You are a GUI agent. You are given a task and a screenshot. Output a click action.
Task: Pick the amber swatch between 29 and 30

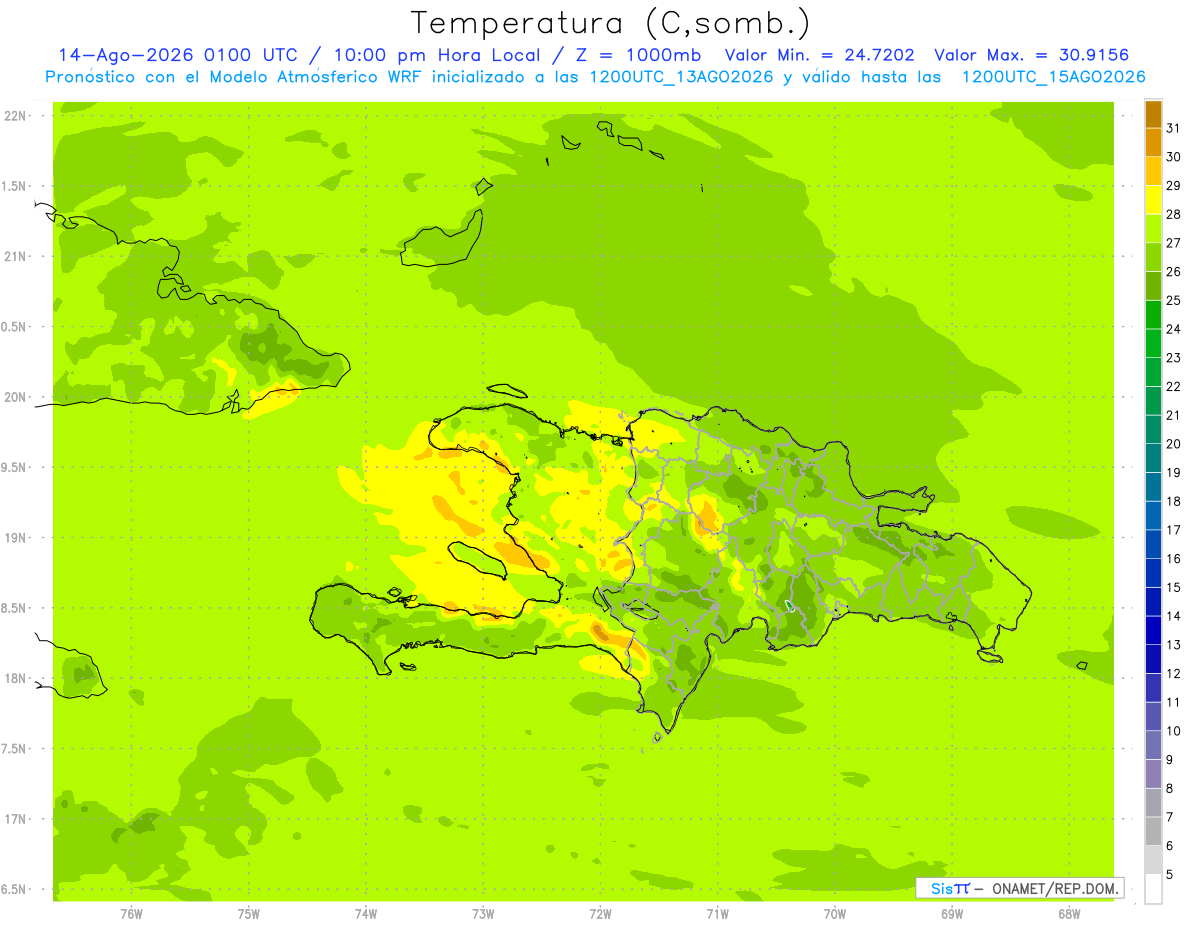[x=1153, y=171]
